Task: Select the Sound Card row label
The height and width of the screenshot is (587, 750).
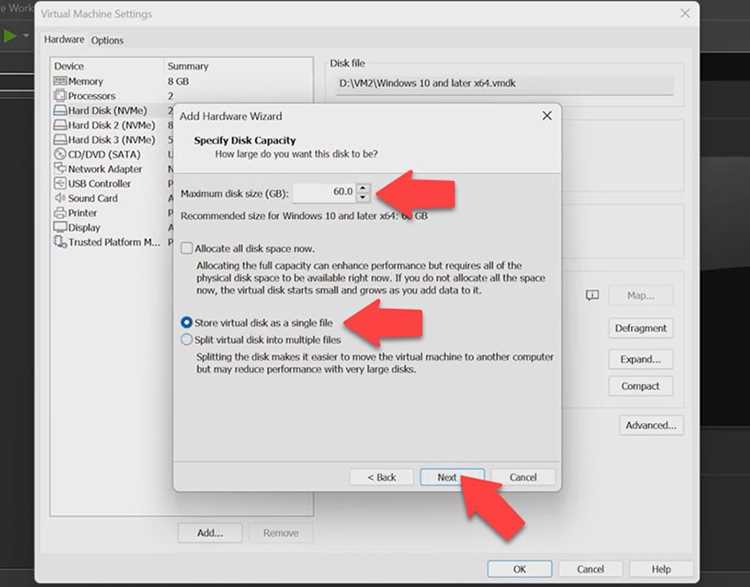Action: 92,198
